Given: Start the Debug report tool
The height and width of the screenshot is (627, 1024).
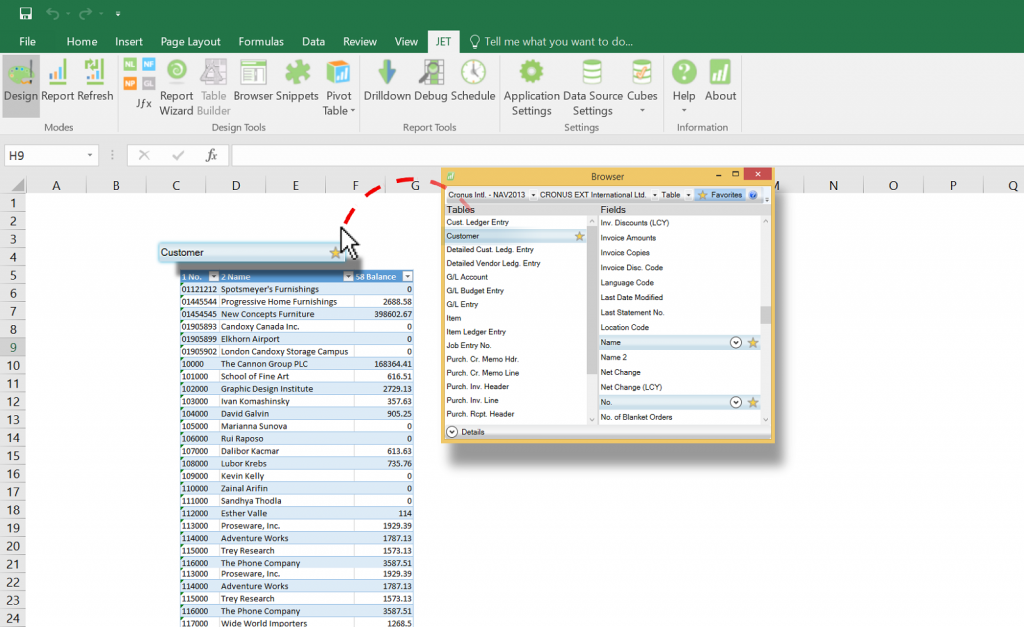Looking at the screenshot, I should pos(431,82).
